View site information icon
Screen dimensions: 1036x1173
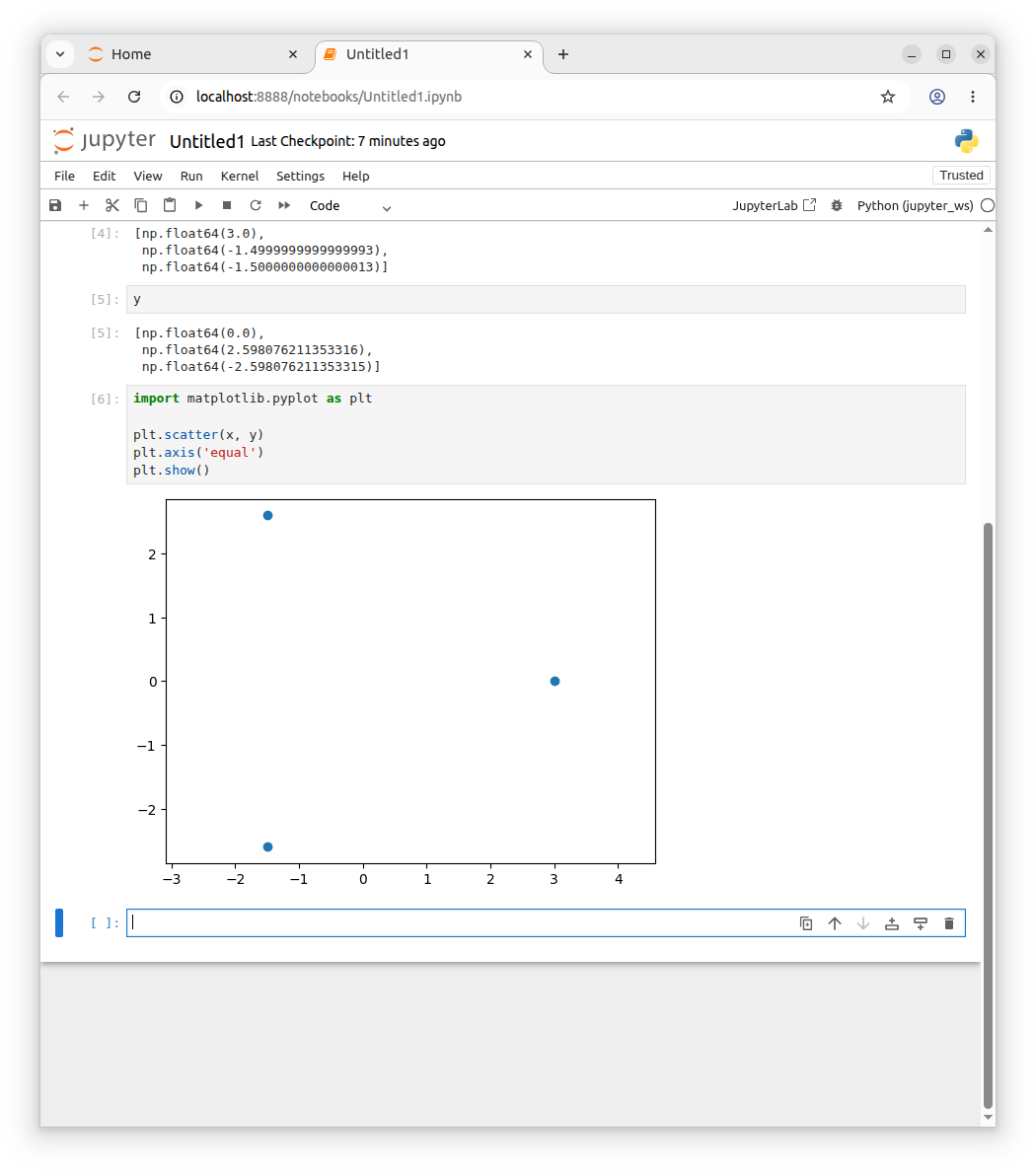[177, 97]
